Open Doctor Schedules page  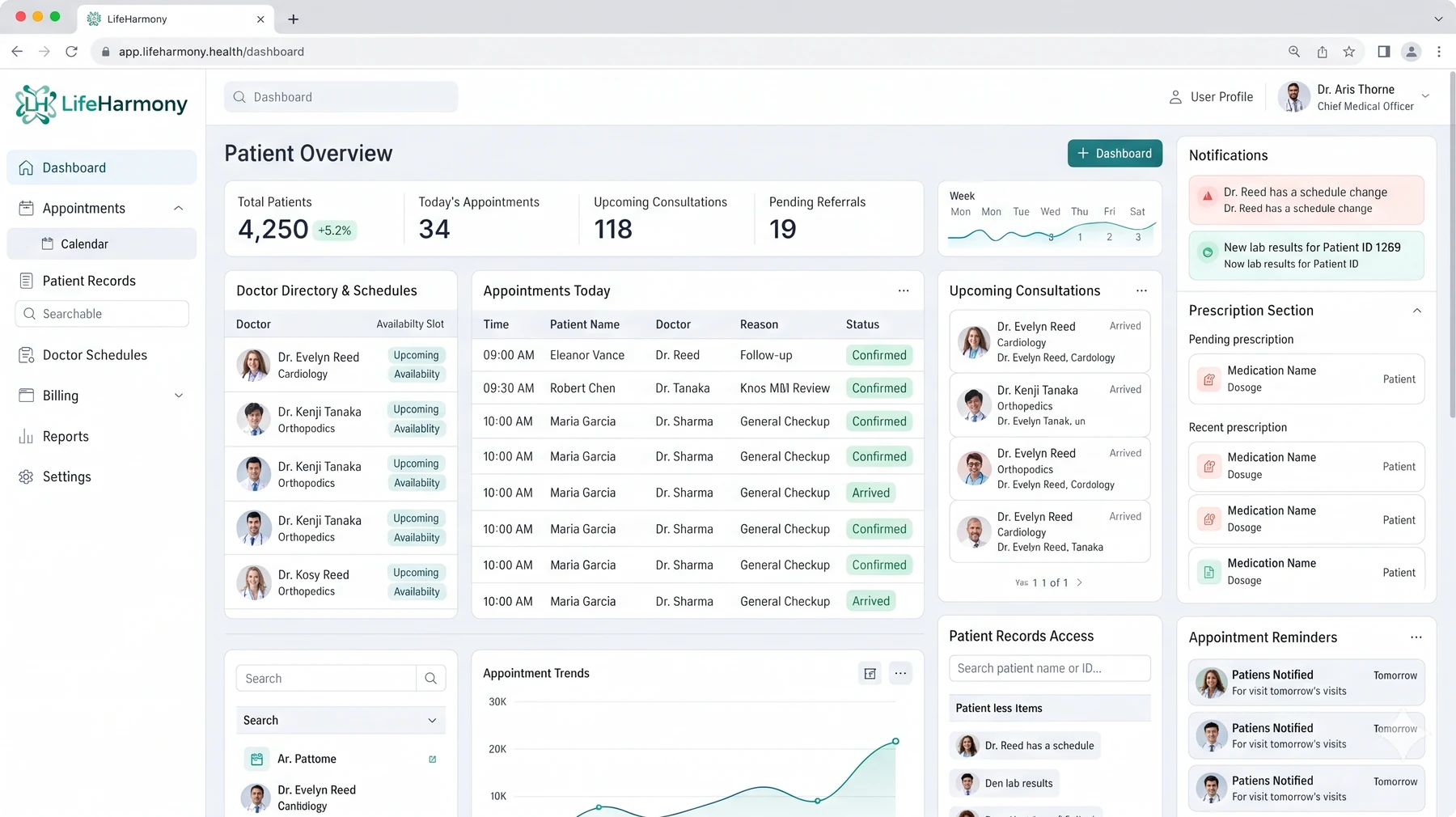click(95, 355)
